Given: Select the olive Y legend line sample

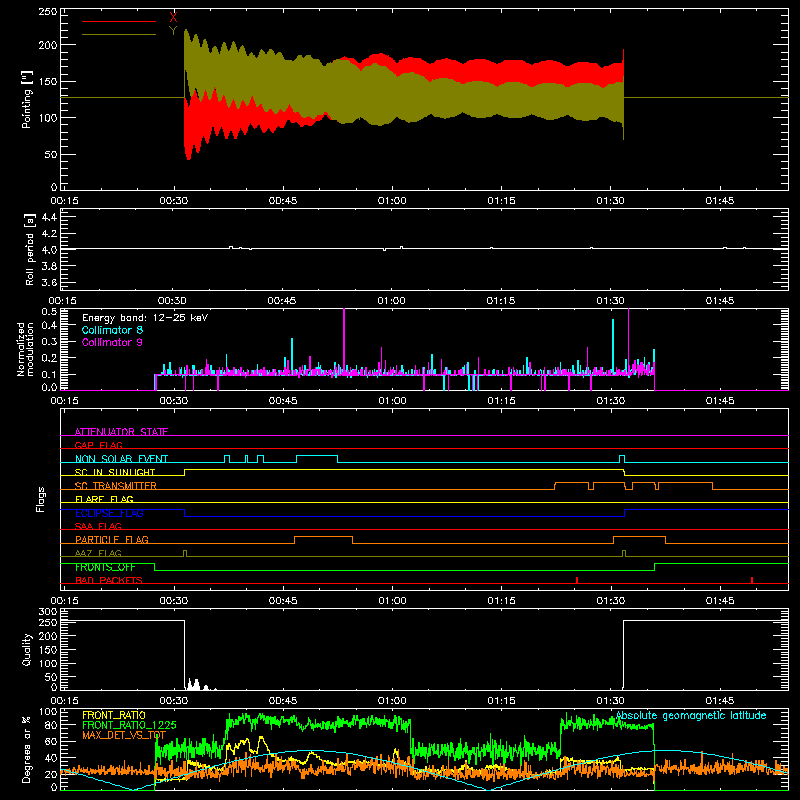Looking at the screenshot, I should (x=119, y=34).
